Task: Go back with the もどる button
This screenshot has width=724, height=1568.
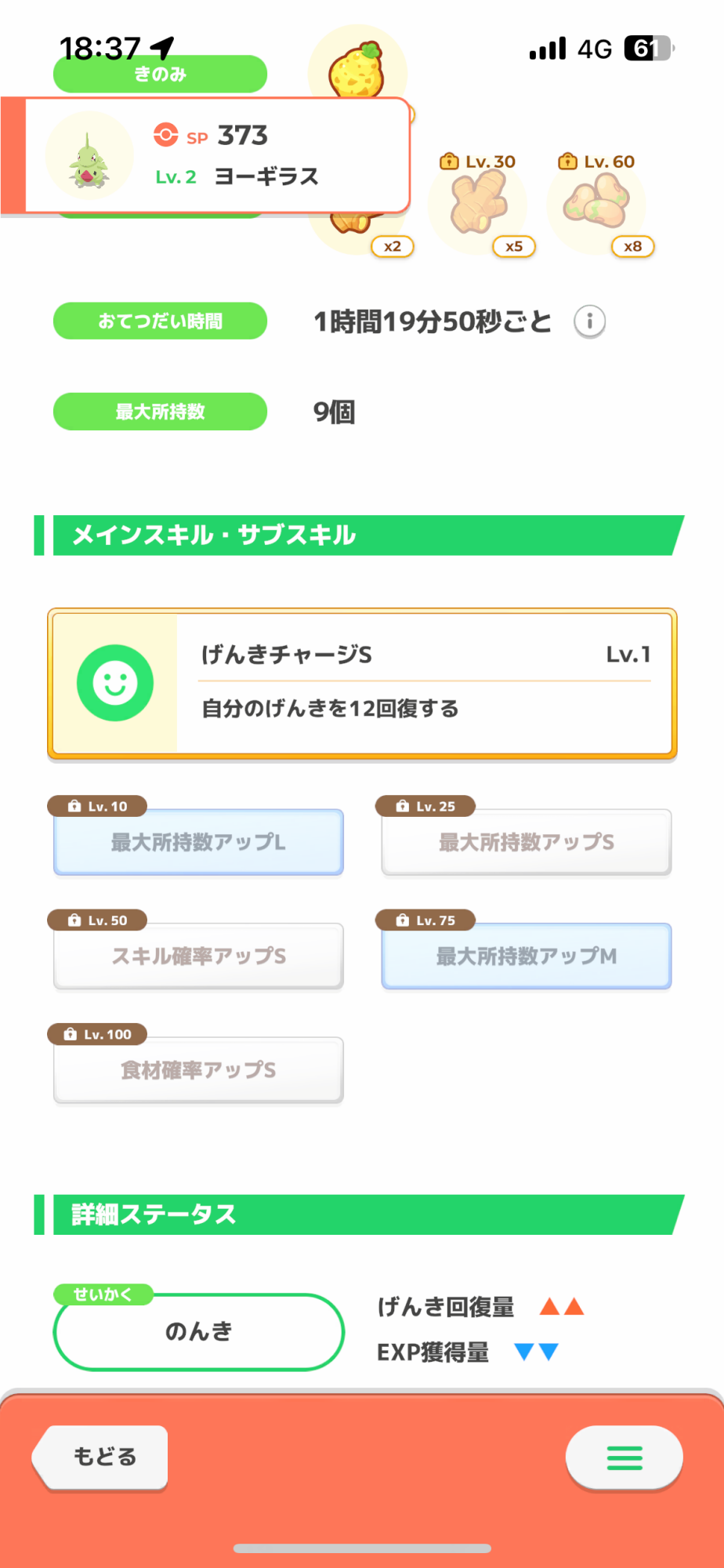Action: (100, 1457)
